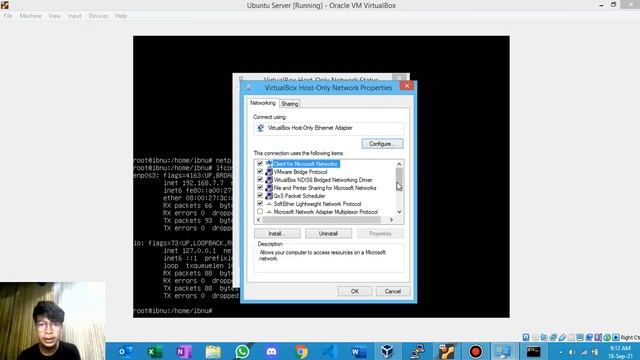The height and width of the screenshot is (360, 640).
Task: Click the Configure... button
Action: pos(382,144)
